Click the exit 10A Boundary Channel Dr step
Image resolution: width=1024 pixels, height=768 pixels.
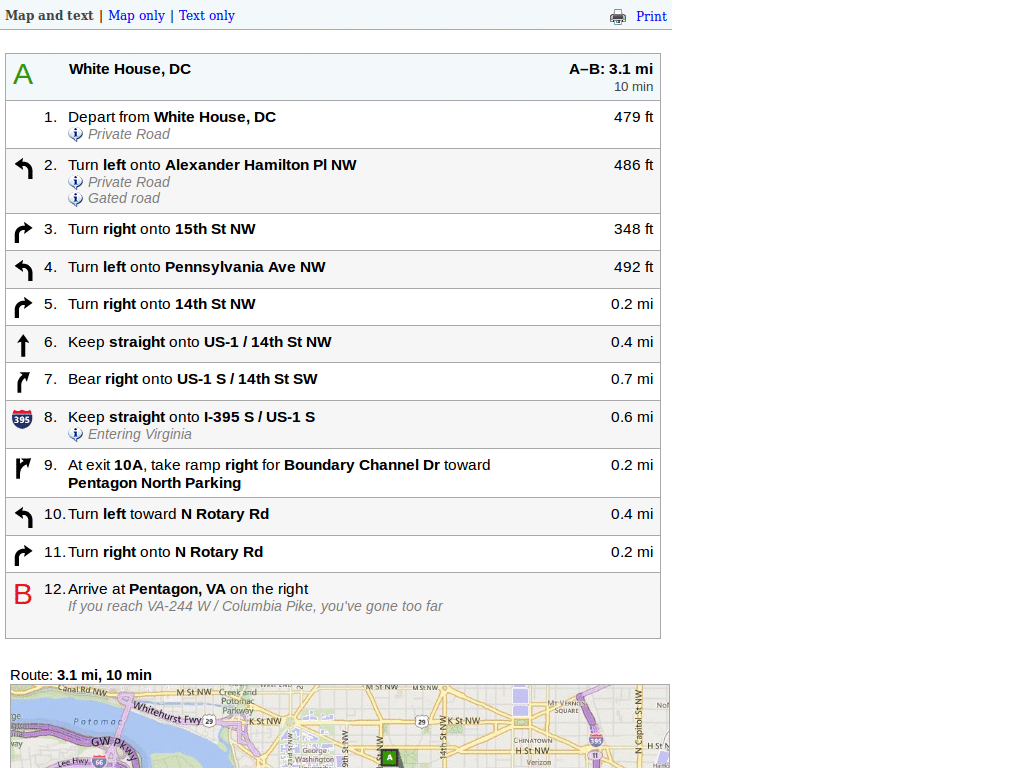[x=279, y=474]
